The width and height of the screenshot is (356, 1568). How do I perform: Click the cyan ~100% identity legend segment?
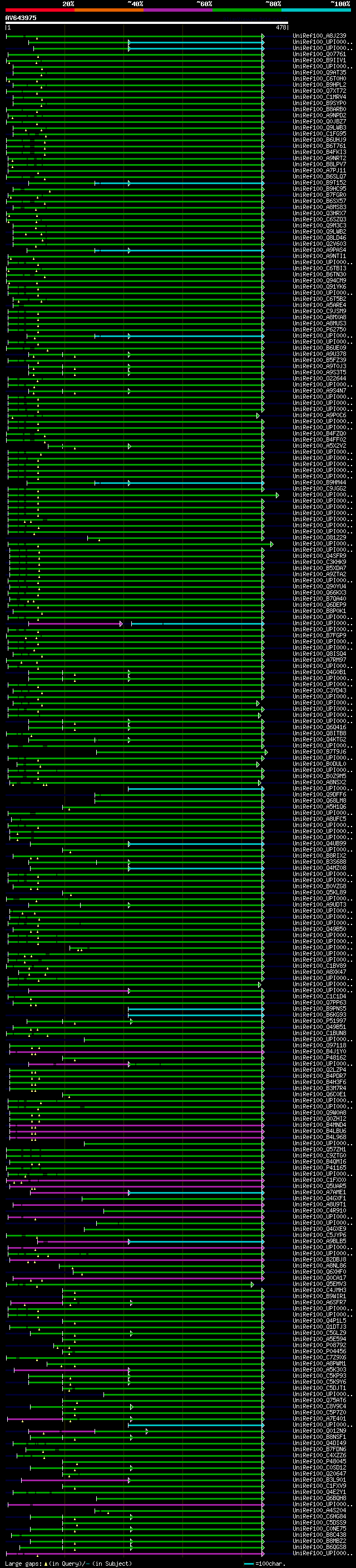click(x=317, y=10)
